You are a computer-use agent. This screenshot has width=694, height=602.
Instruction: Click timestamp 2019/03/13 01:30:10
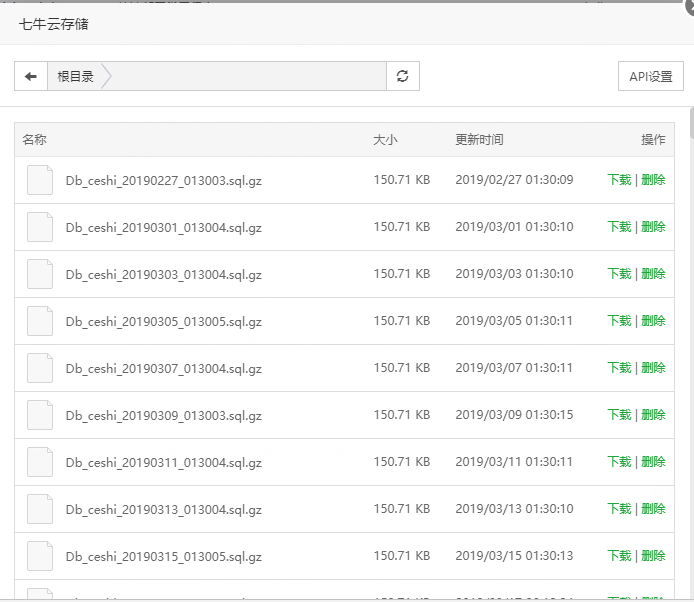click(514, 509)
